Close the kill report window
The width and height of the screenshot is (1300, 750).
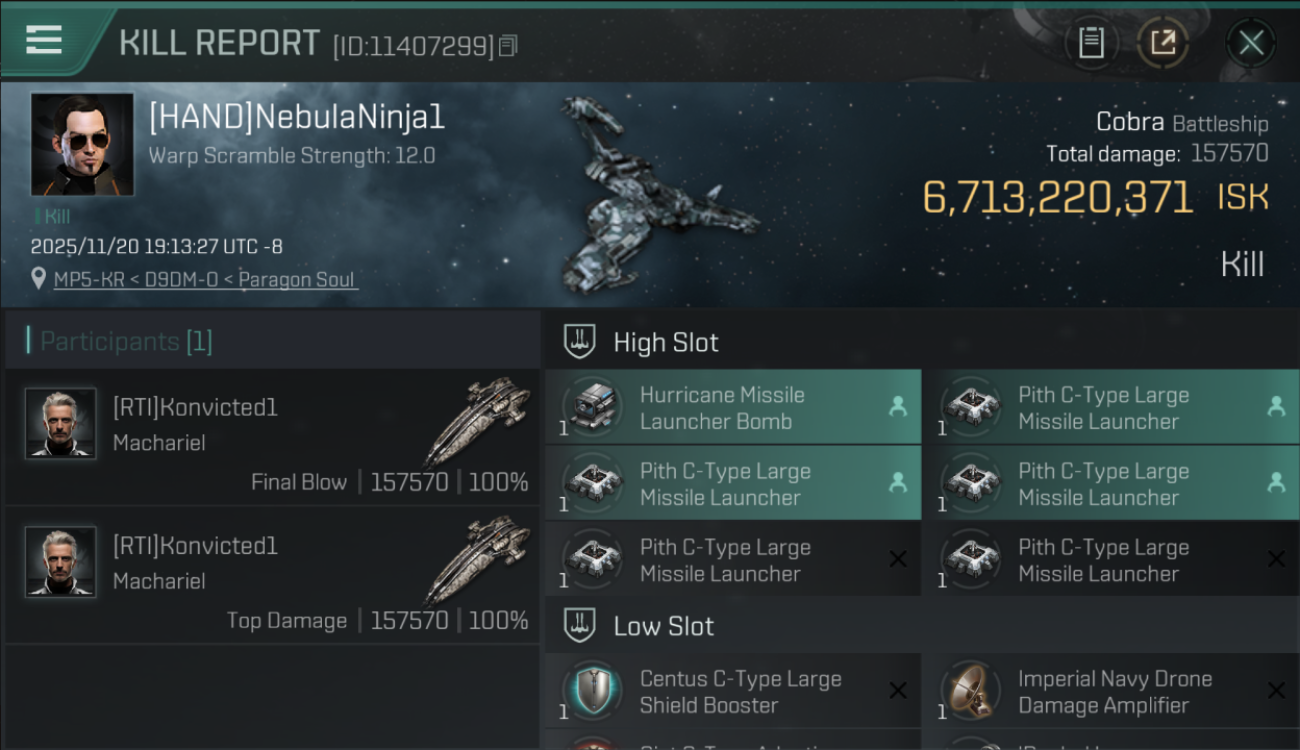coord(1250,43)
